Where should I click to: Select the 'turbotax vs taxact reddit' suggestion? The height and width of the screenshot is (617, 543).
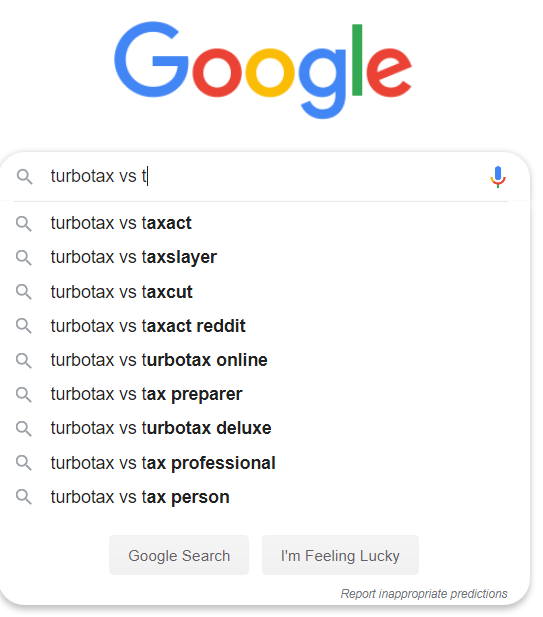click(x=264, y=326)
